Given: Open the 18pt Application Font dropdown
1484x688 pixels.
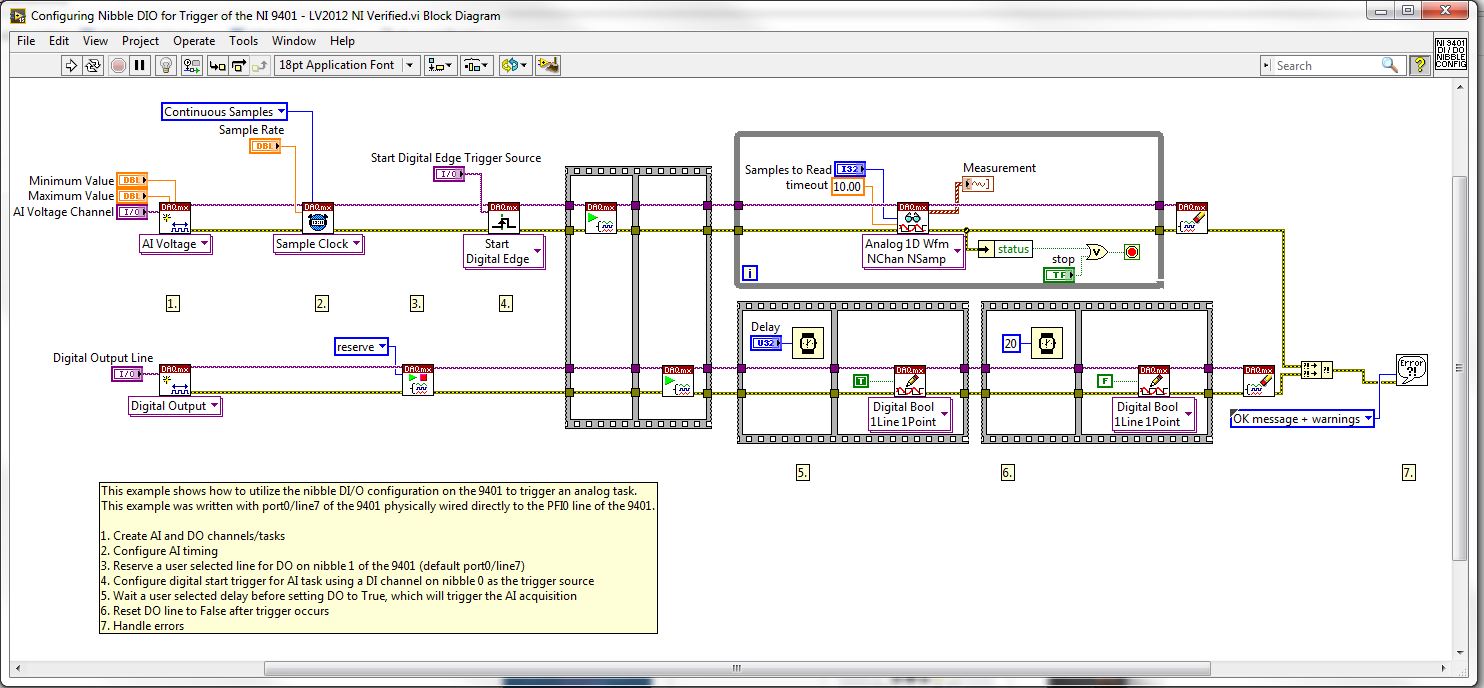Looking at the screenshot, I should tap(346, 65).
